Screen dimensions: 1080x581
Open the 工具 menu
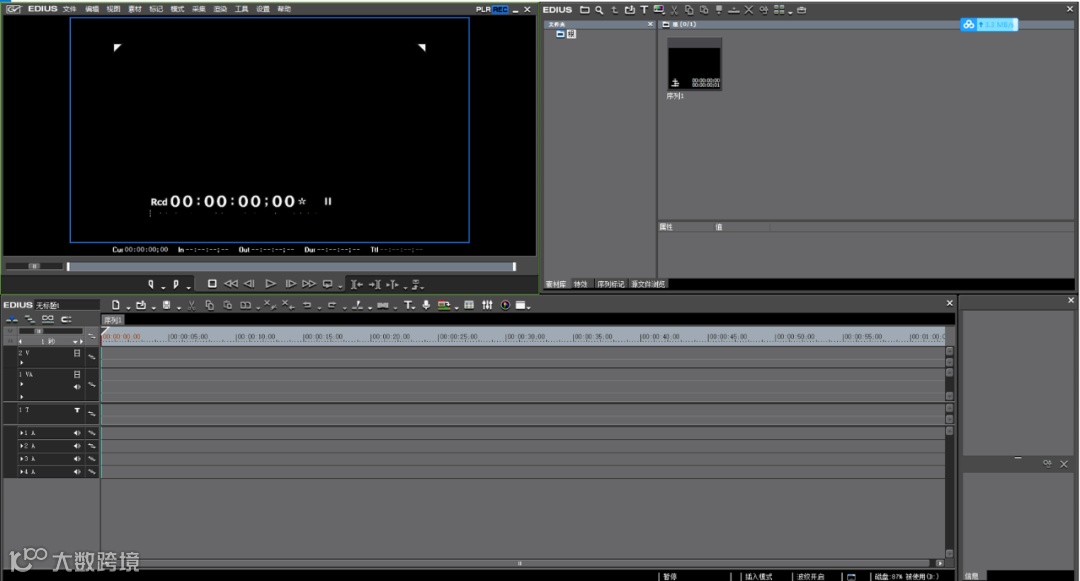pyautogui.click(x=241, y=9)
